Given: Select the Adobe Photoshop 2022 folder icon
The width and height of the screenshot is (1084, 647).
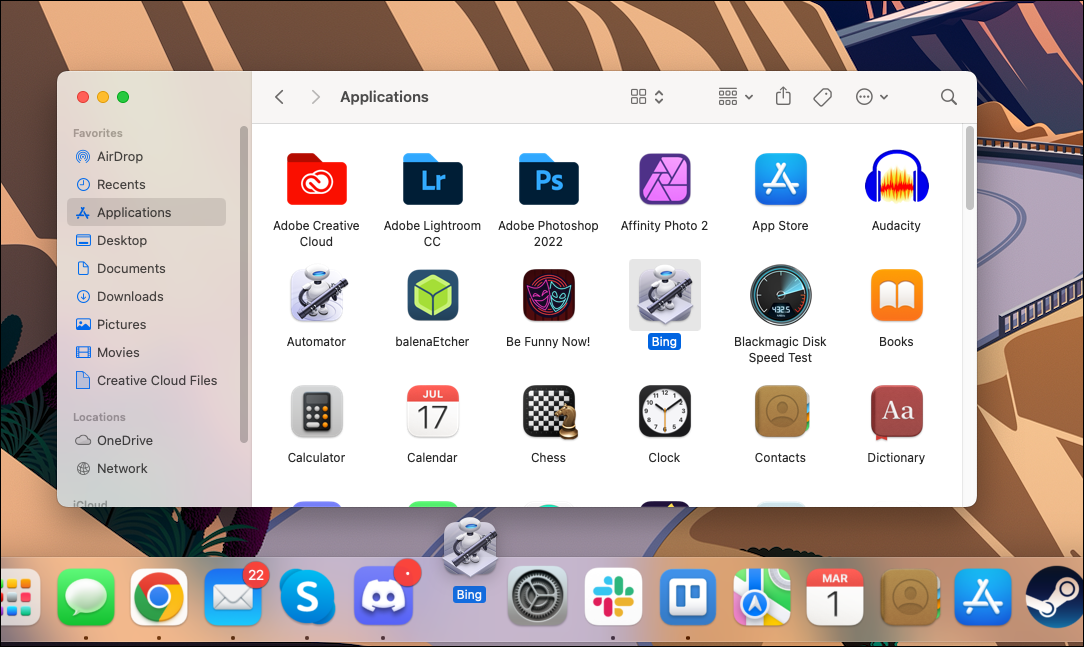Looking at the screenshot, I should 548,180.
